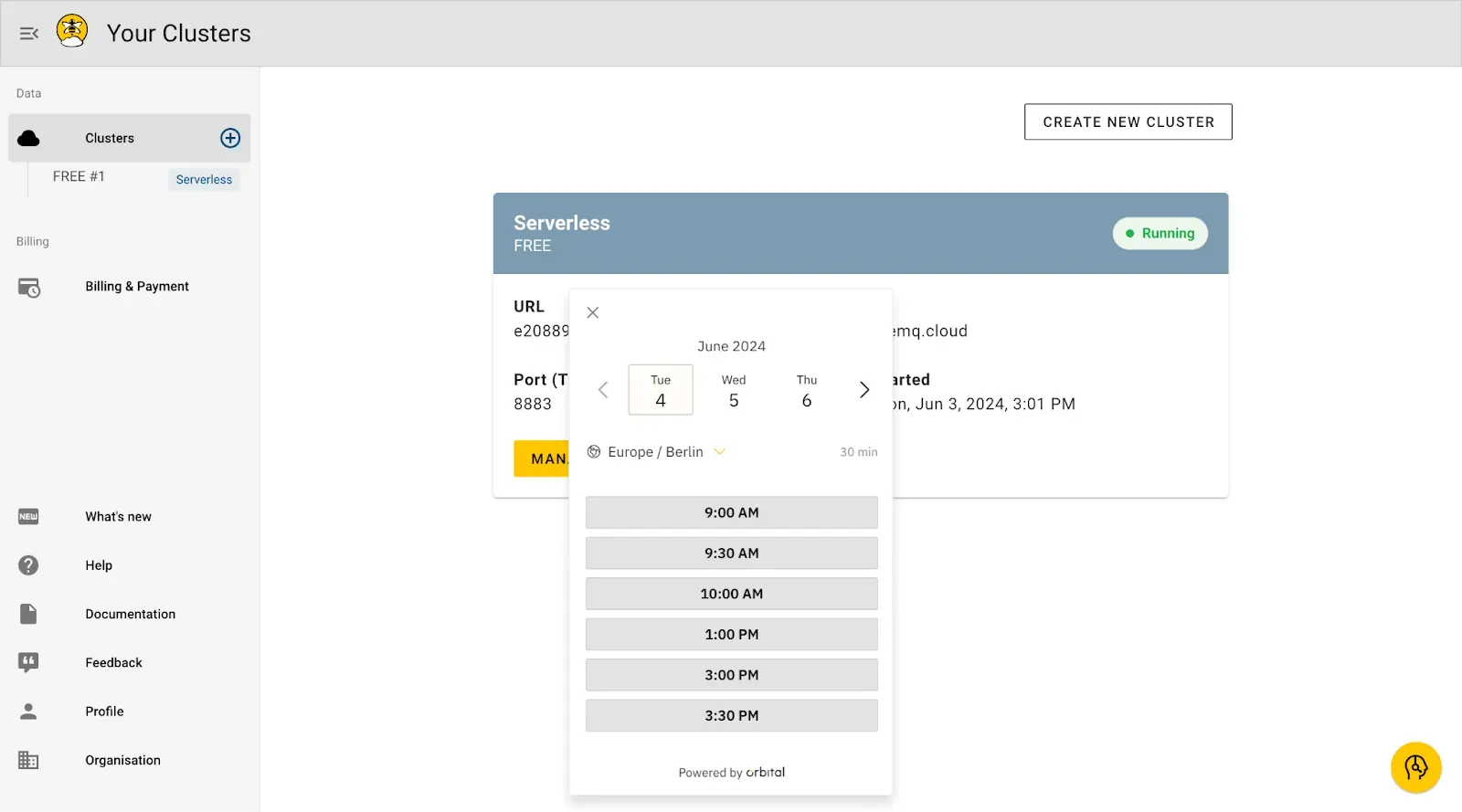Go to previous dates with left chevron

[603, 390]
